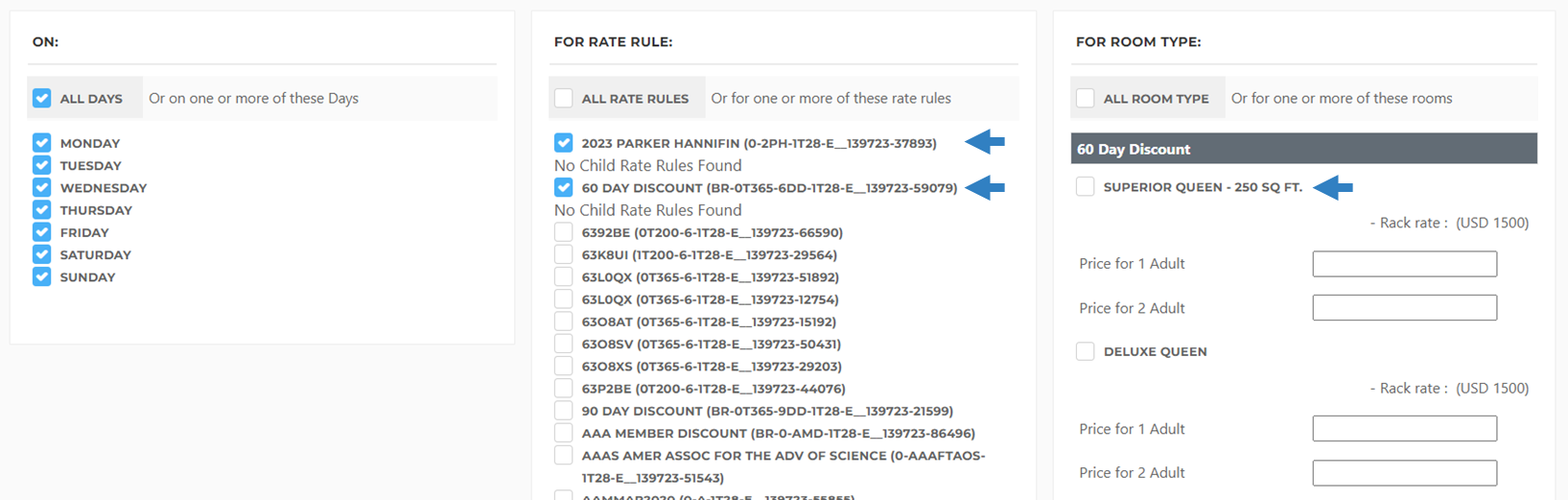Screen dimensions: 1568x500
Task: Uncheck the All Days checkbox
Action: (x=41, y=98)
